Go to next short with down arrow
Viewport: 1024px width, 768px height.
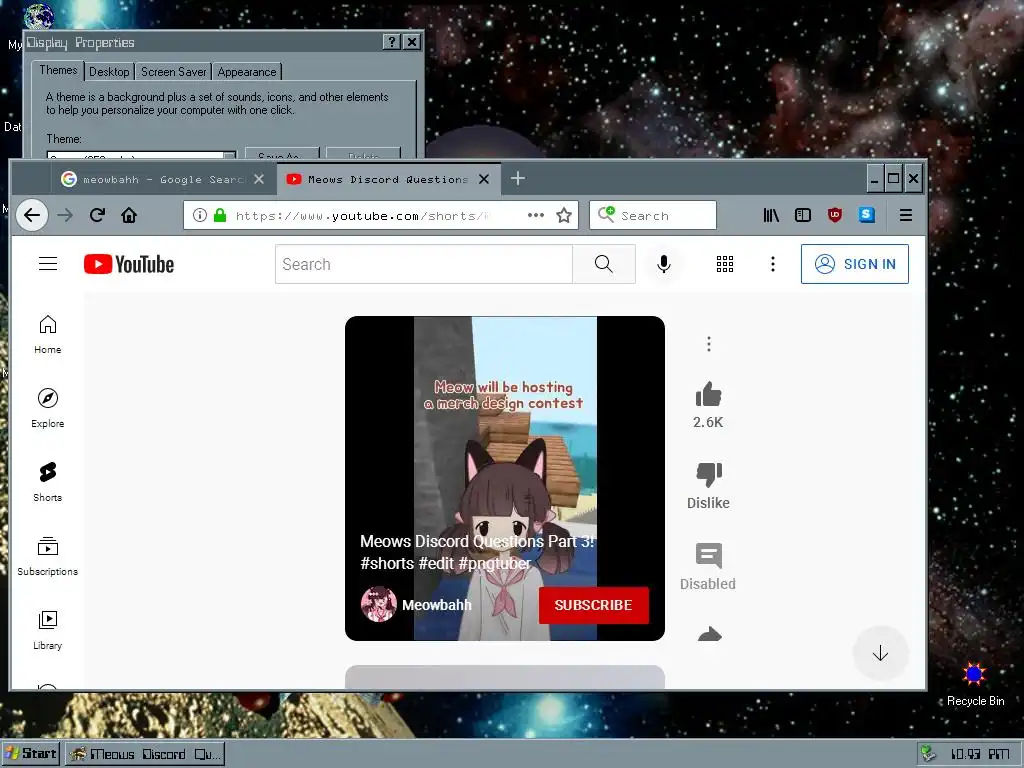(880, 653)
